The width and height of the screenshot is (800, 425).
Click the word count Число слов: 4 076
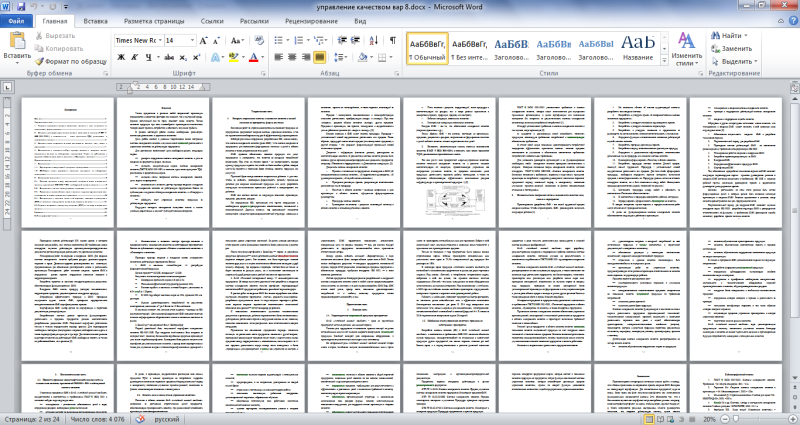[x=97, y=419]
